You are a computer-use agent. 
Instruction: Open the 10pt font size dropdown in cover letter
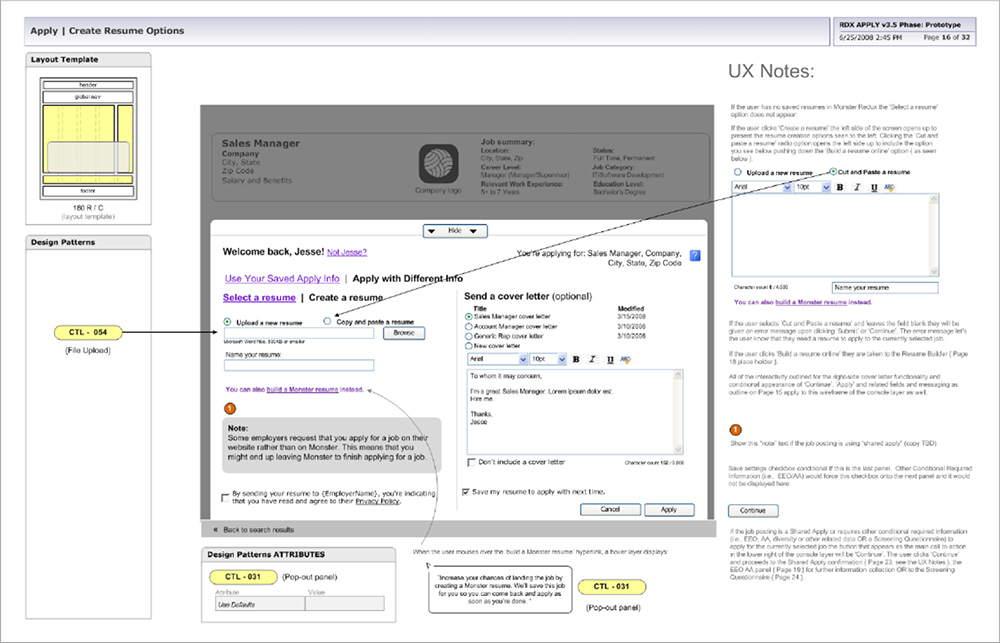(548, 360)
